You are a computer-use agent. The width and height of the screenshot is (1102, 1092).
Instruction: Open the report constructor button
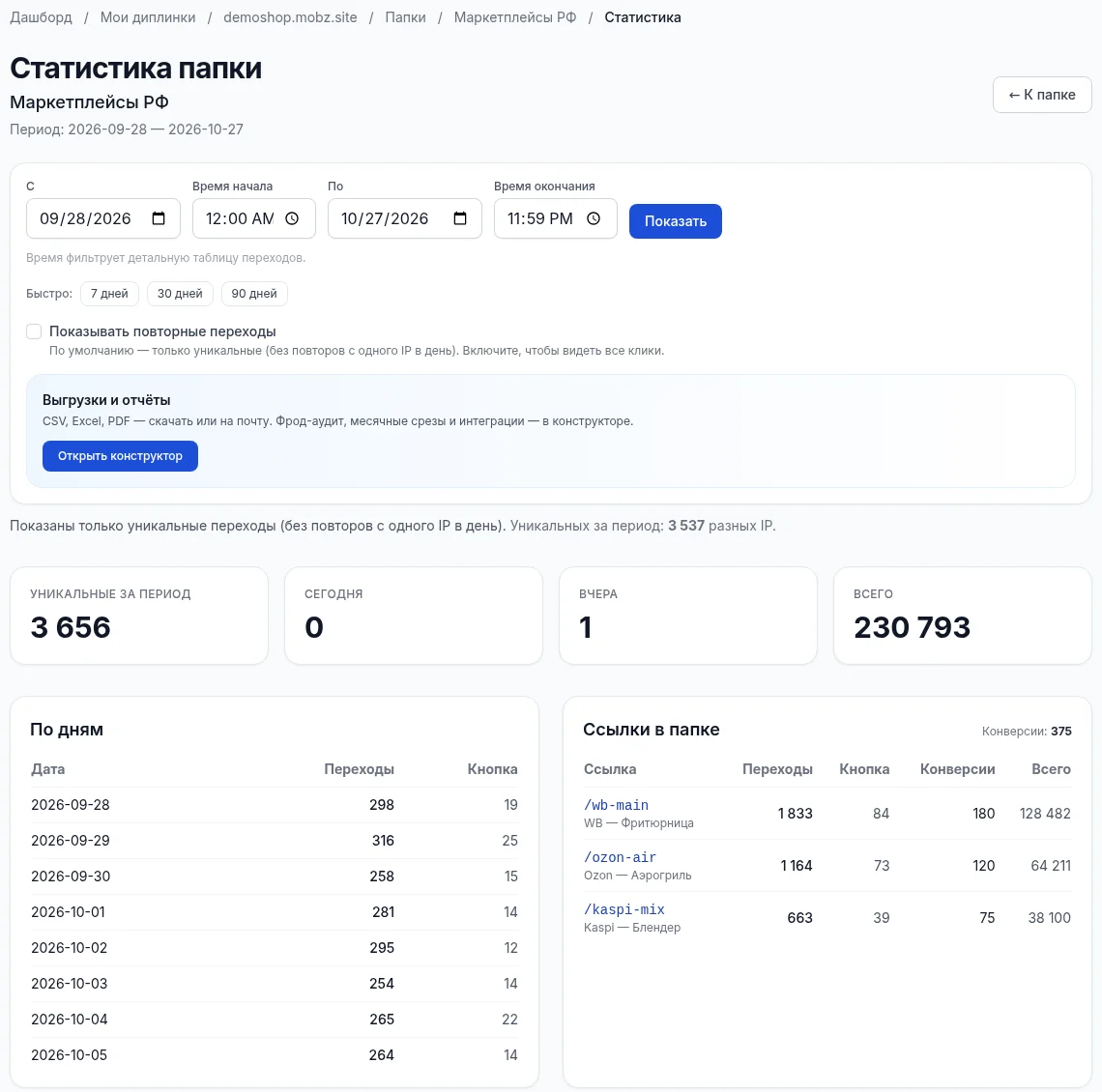[120, 456]
